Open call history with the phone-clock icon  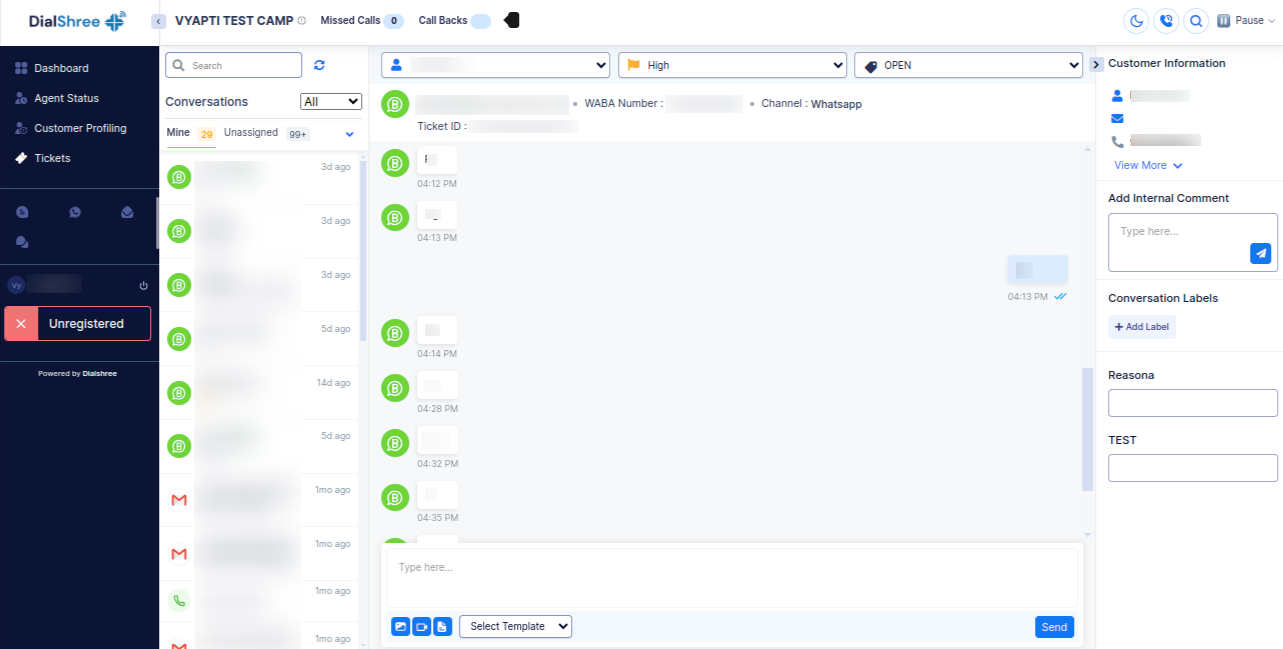click(1166, 21)
